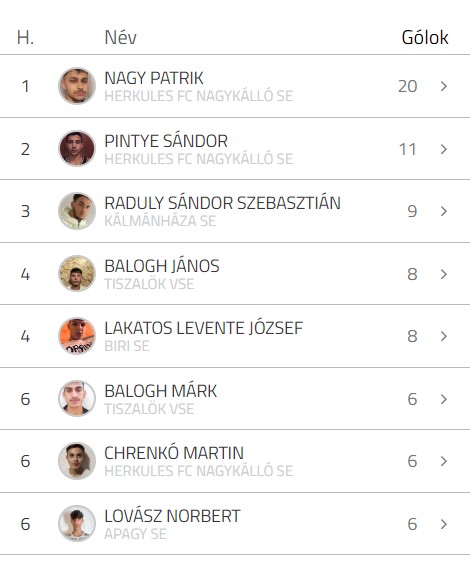Open the CHRENKÓ MARTIN player link
The height and width of the screenshot is (565, 470).
174,453
